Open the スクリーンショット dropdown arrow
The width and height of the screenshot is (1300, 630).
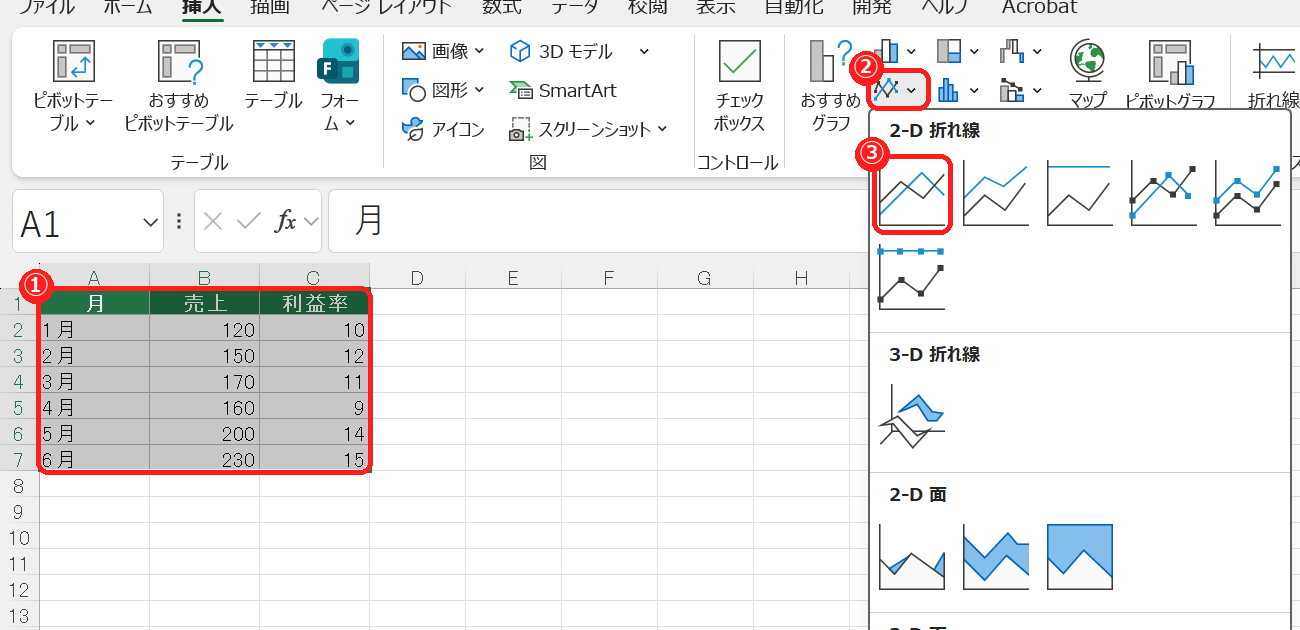point(662,129)
